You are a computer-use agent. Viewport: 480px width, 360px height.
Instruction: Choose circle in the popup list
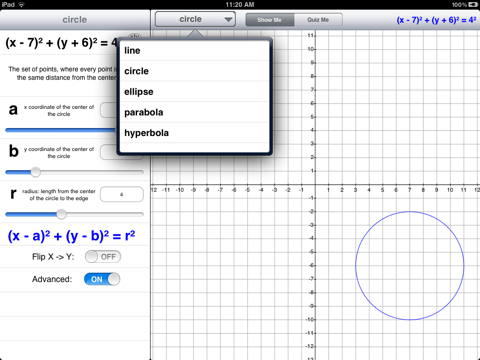(x=194, y=71)
